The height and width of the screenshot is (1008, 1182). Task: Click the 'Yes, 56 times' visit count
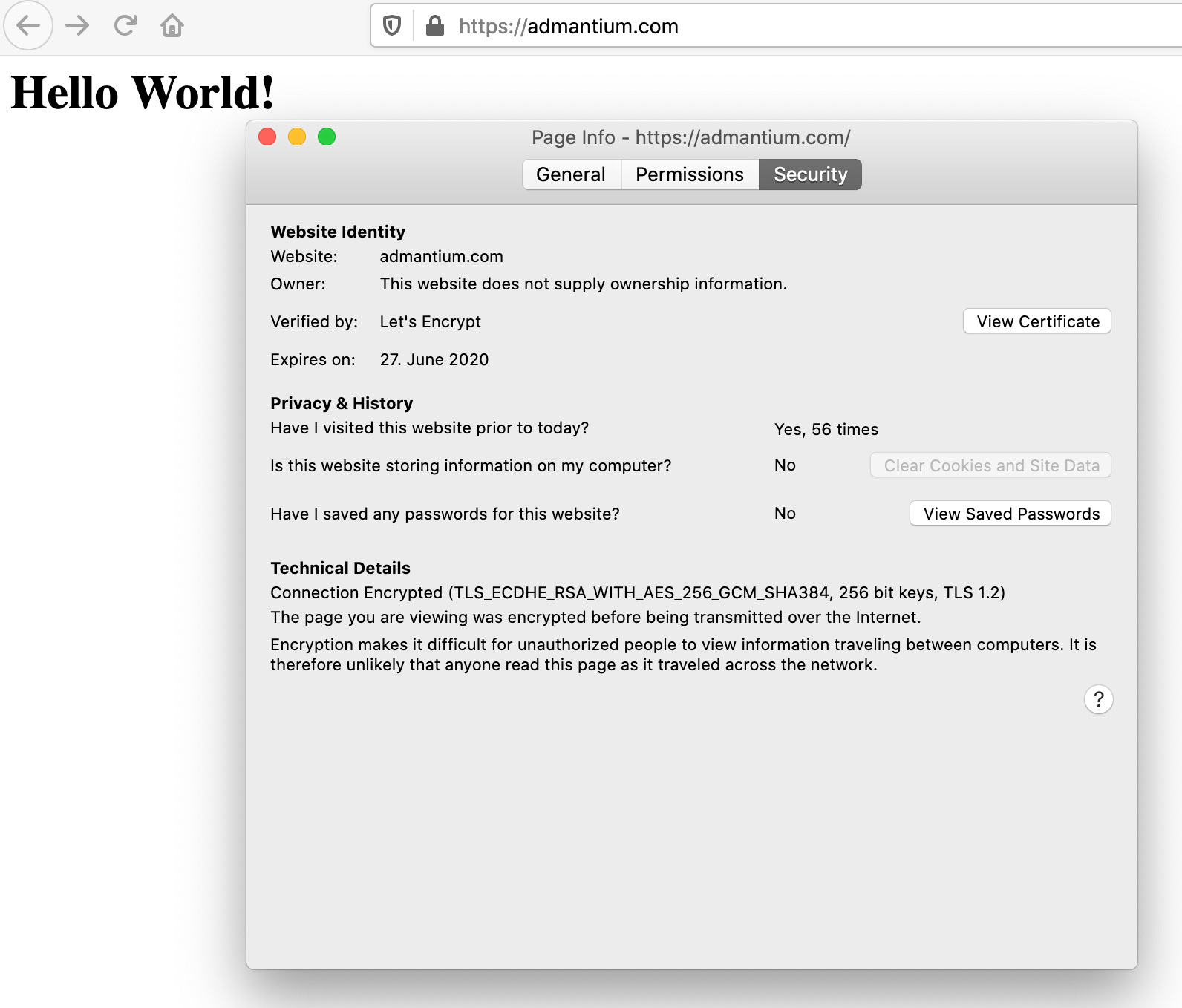coord(826,430)
